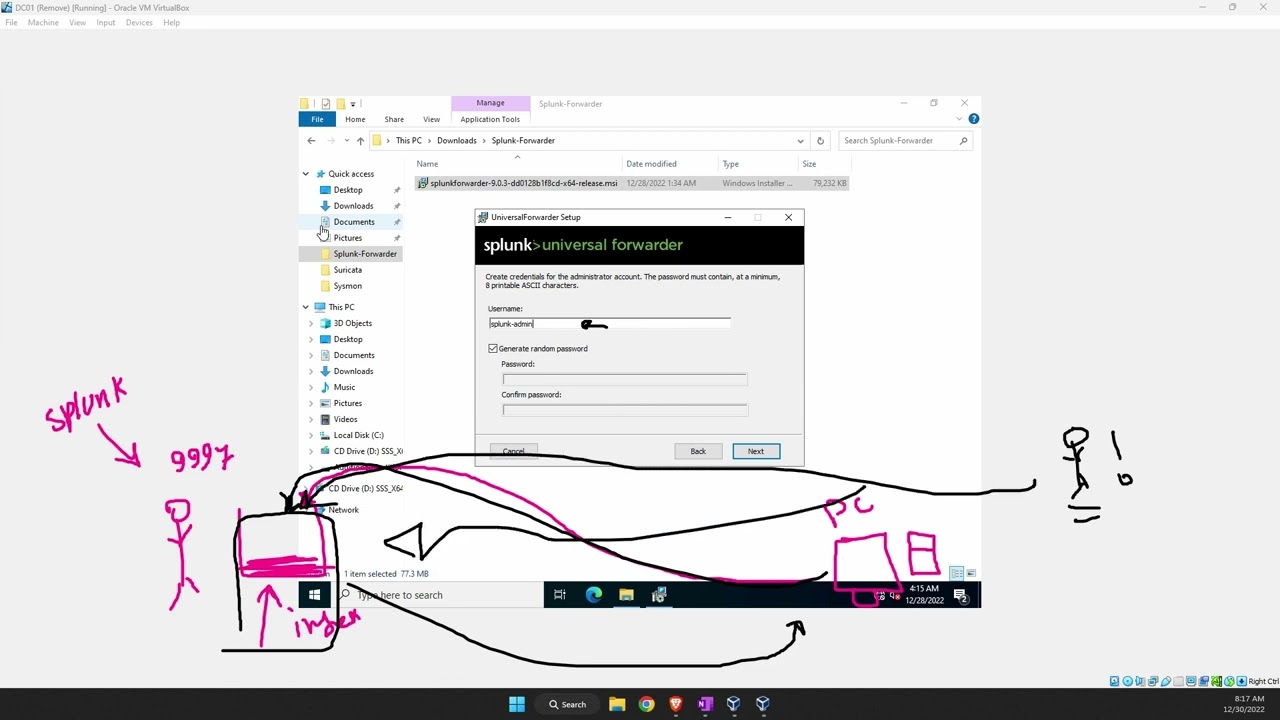Click the Username input field
The image size is (1280, 720).
click(x=609, y=323)
